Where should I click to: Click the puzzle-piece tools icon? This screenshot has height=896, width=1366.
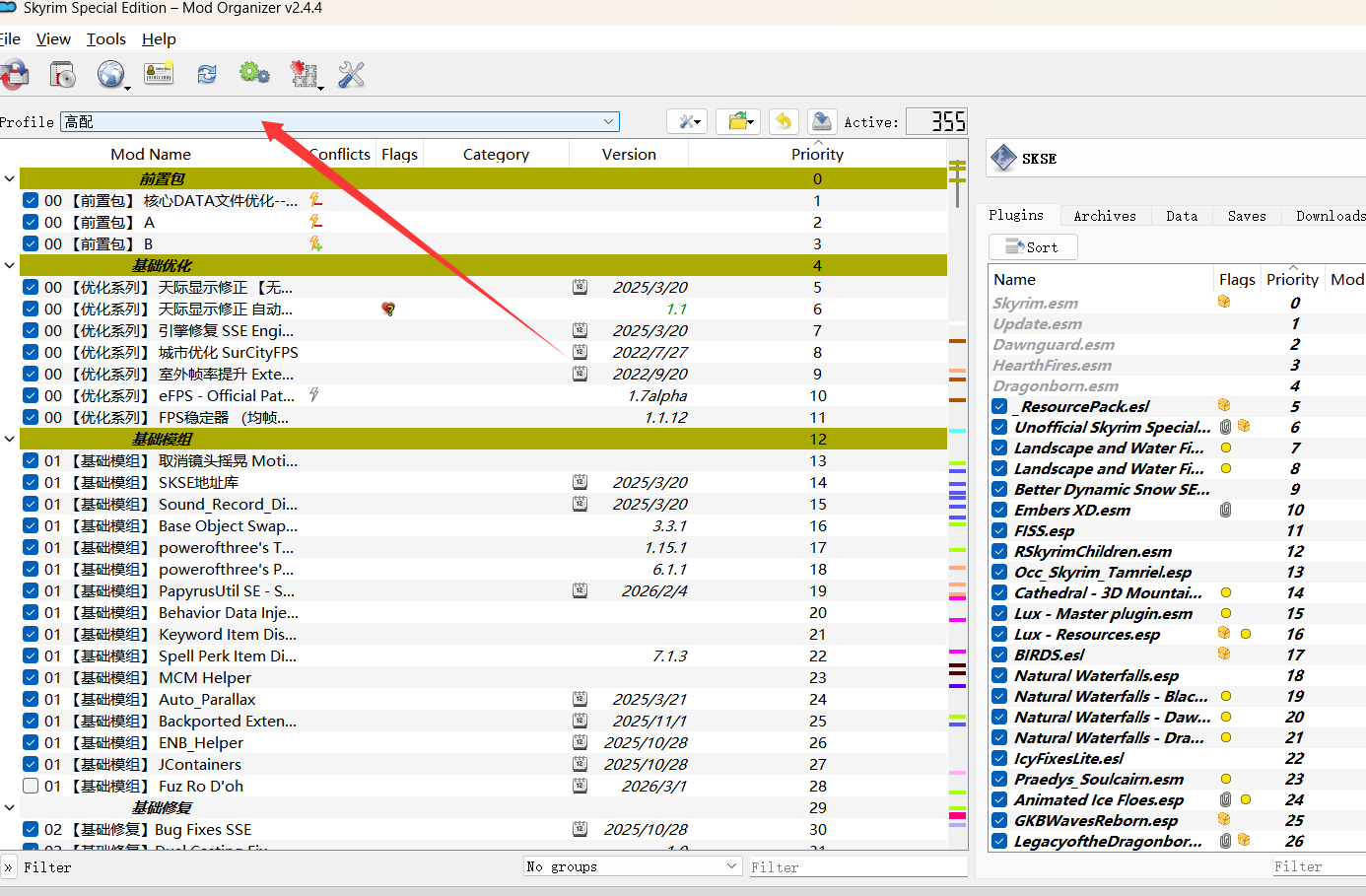[x=304, y=75]
